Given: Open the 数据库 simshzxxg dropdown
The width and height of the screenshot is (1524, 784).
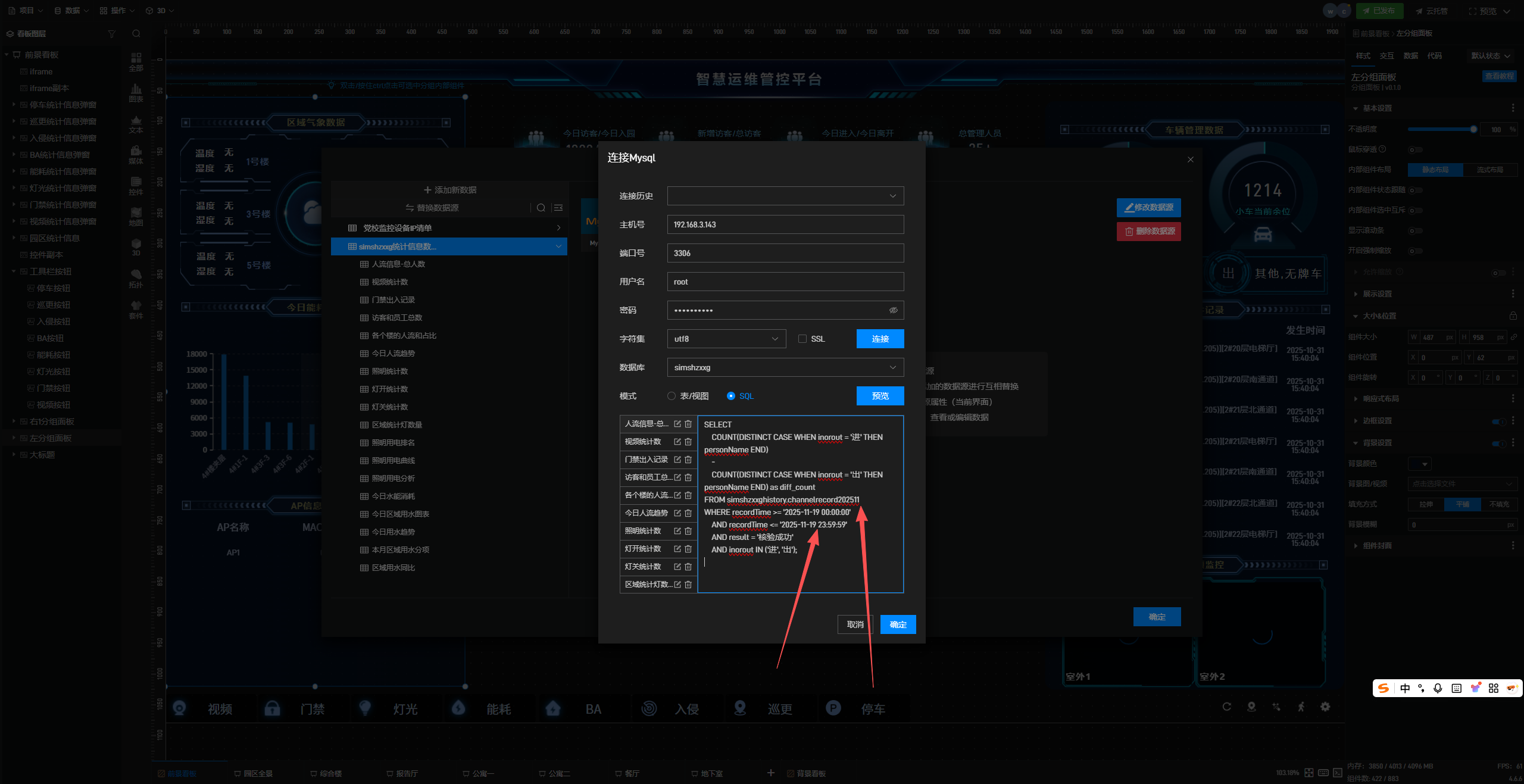Looking at the screenshot, I should tap(785, 367).
